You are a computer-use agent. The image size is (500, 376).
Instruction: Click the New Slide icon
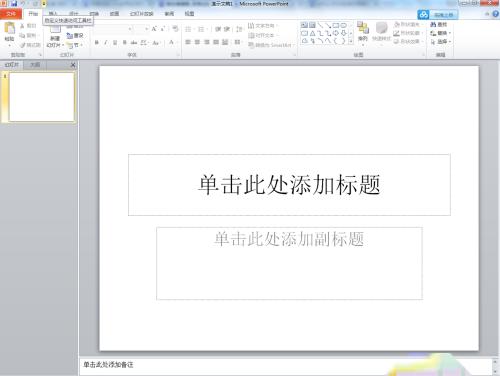click(55, 28)
